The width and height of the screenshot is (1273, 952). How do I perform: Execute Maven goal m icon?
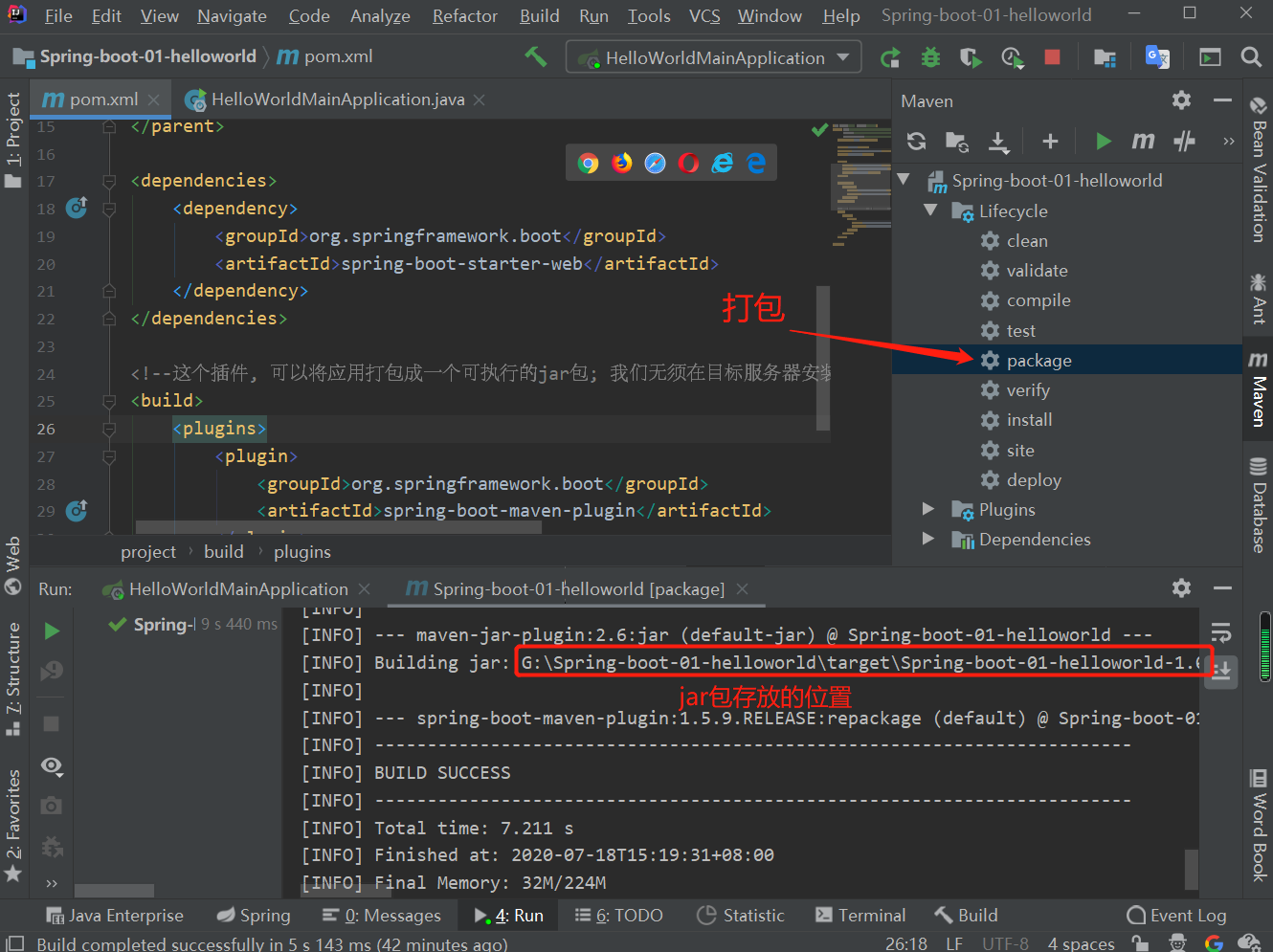click(x=1143, y=142)
